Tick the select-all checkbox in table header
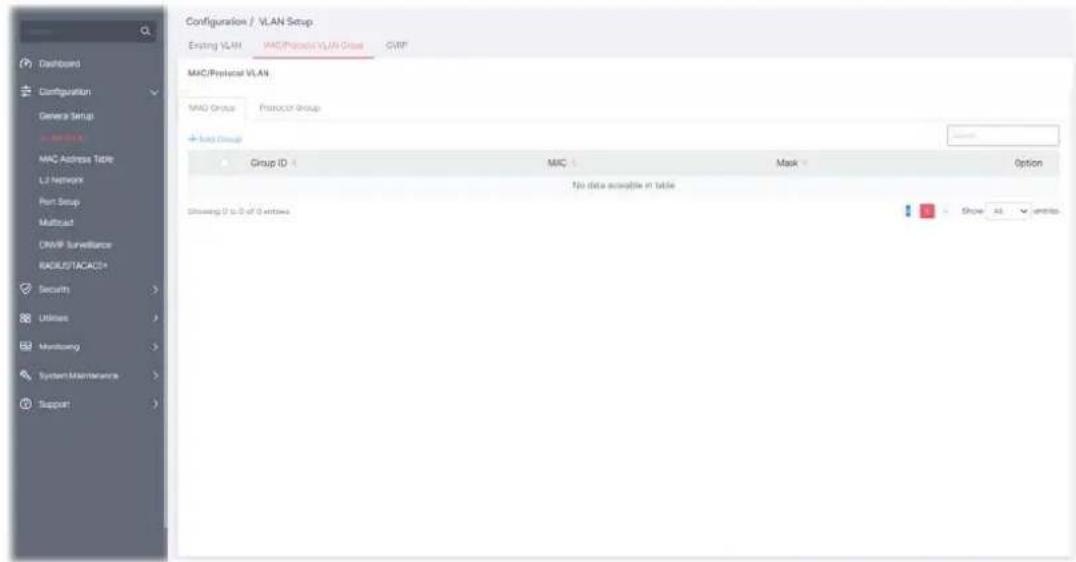 (x=224, y=163)
